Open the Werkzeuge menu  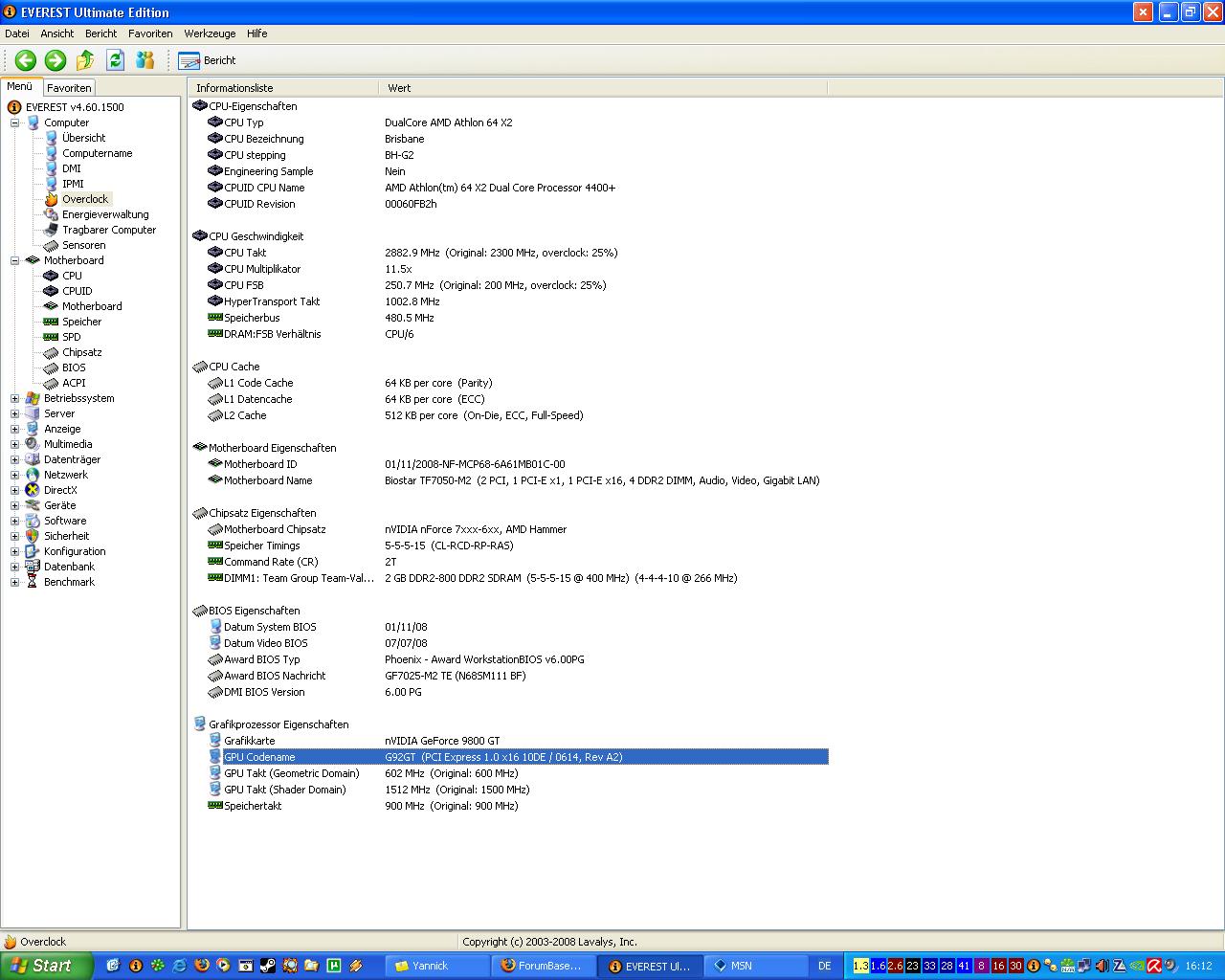(x=210, y=33)
